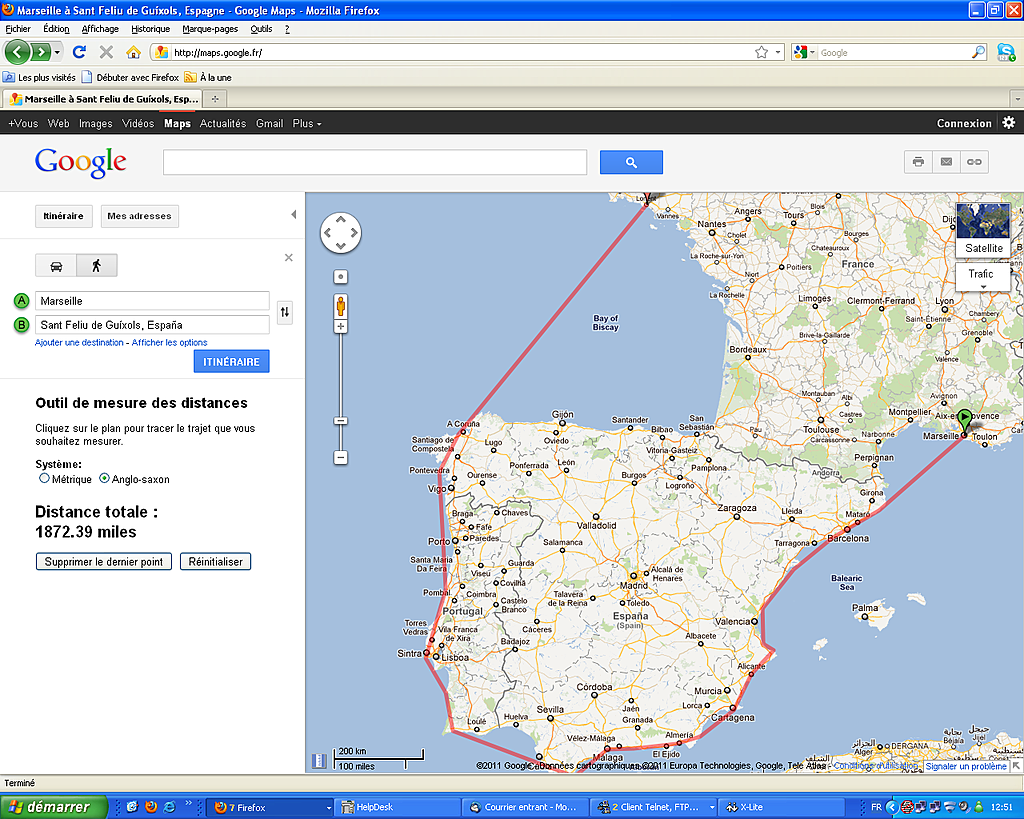This screenshot has width=1024, height=819.
Task: Click the blue Google Maps search button
Action: click(631, 163)
